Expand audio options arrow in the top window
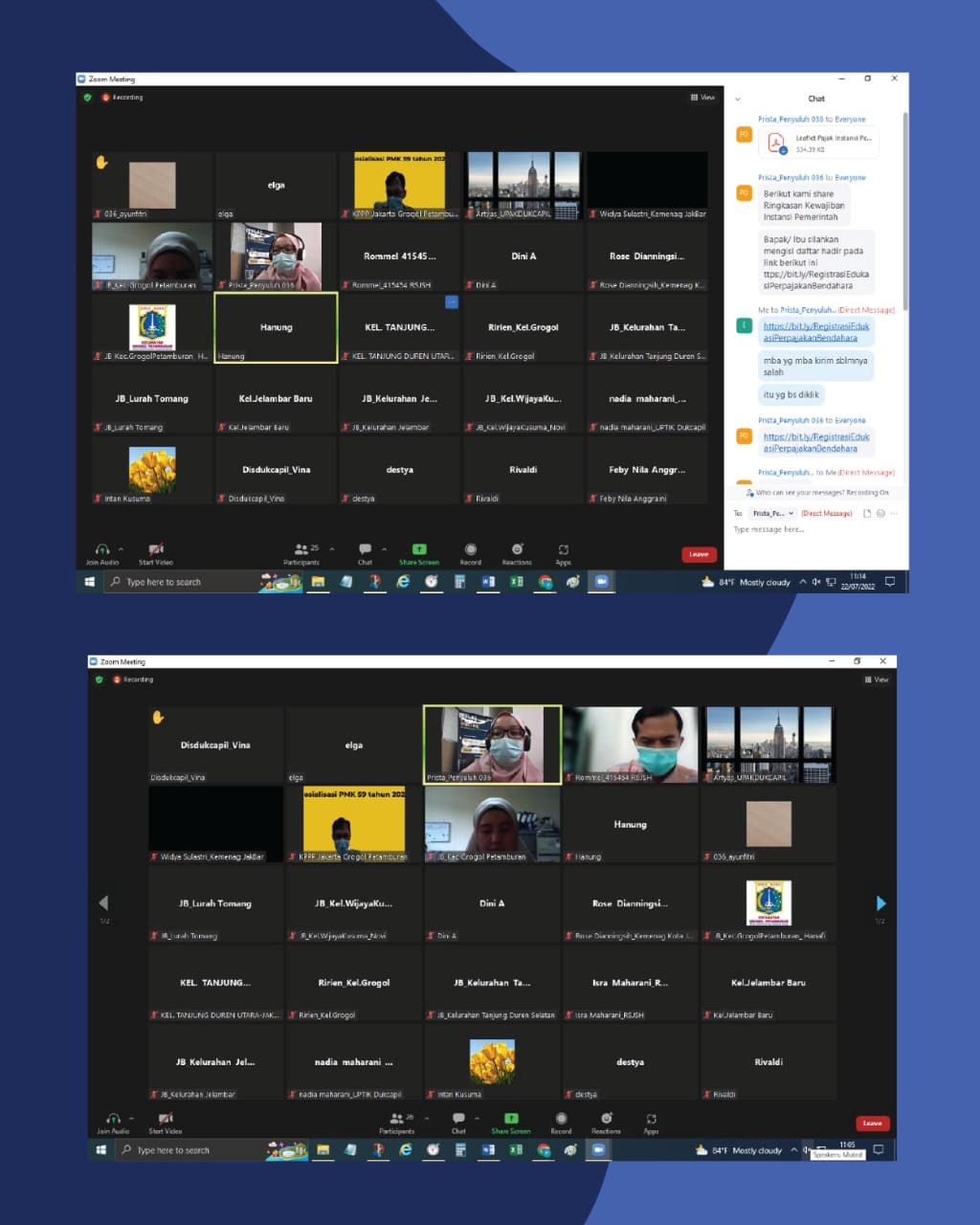Image resolution: width=980 pixels, height=1225 pixels. 121,549
